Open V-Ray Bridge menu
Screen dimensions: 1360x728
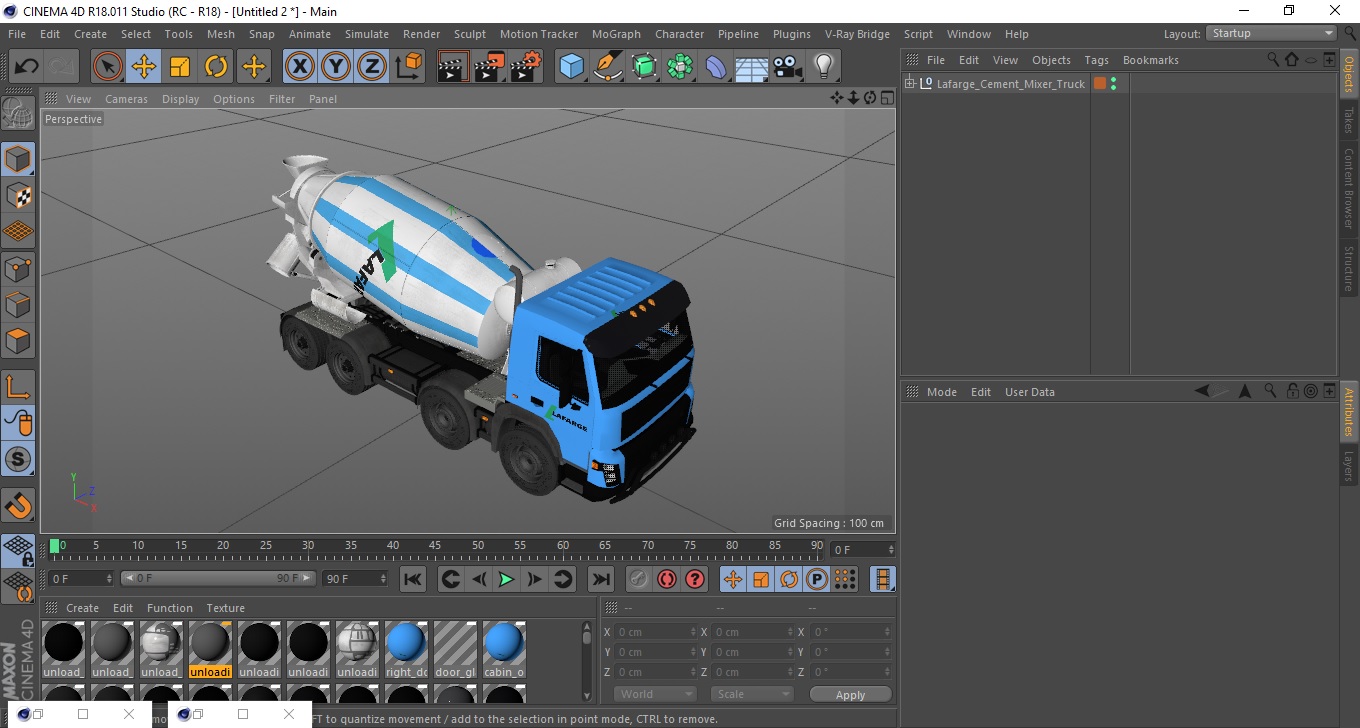[857, 34]
